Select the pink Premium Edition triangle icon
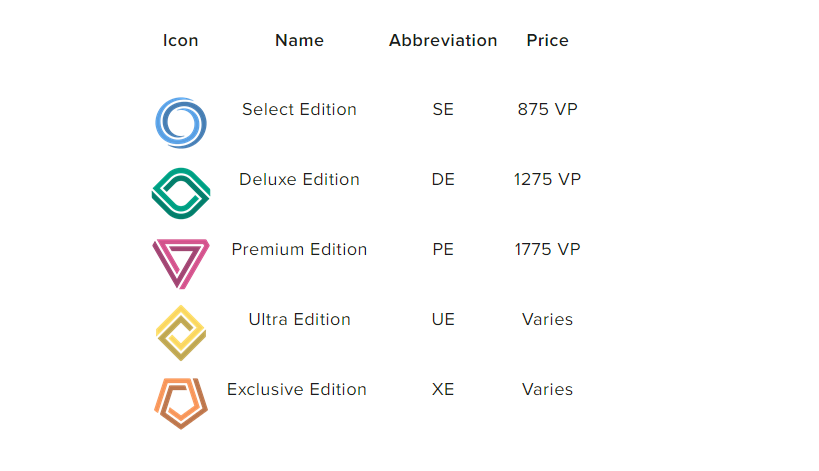The width and height of the screenshot is (819, 471). (181, 263)
